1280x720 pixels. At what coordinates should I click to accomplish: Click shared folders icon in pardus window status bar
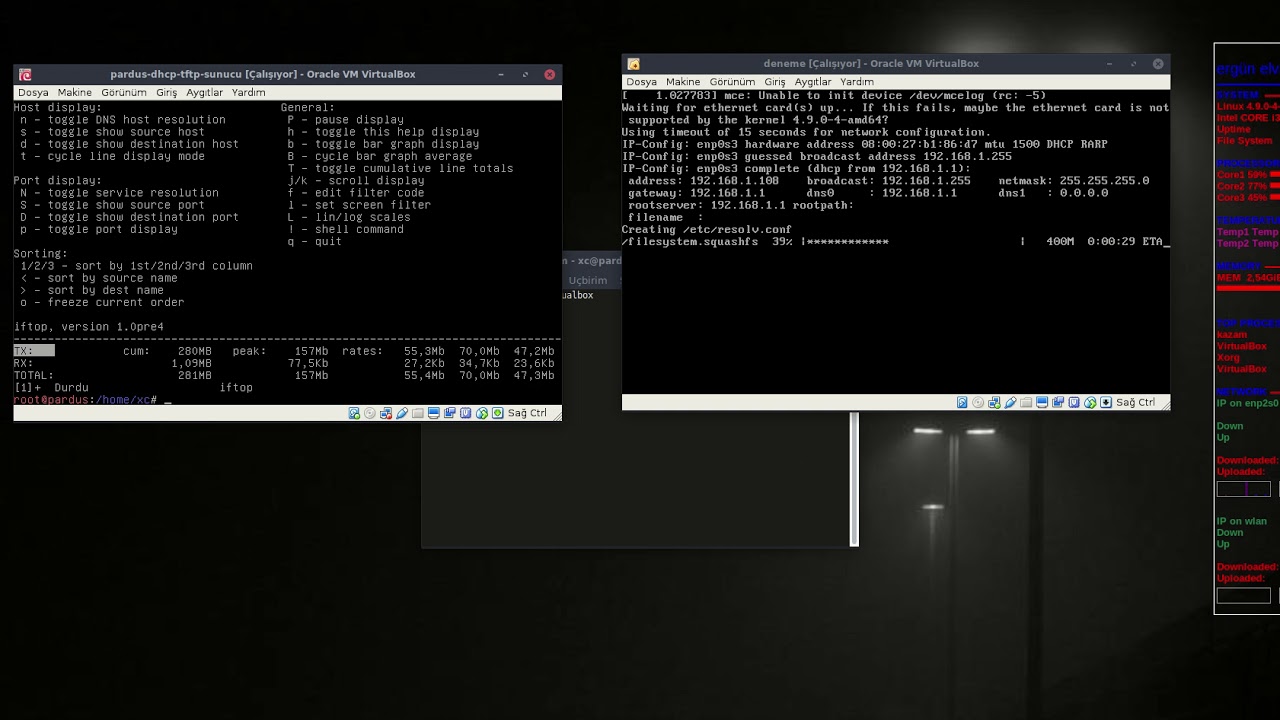pyautogui.click(x=418, y=413)
